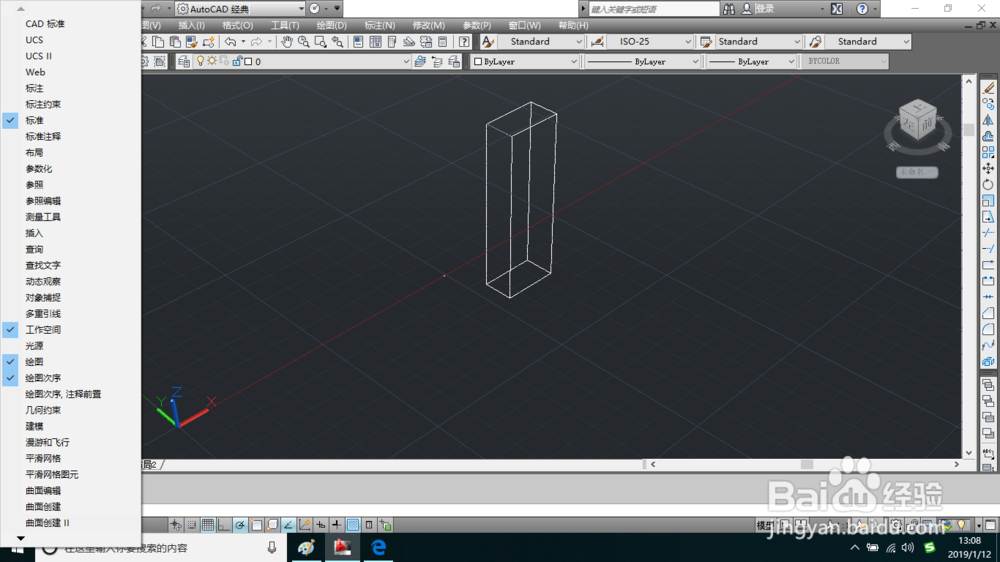Open the 格式(O) menu
The height and width of the screenshot is (562, 1000).
[x=237, y=26]
